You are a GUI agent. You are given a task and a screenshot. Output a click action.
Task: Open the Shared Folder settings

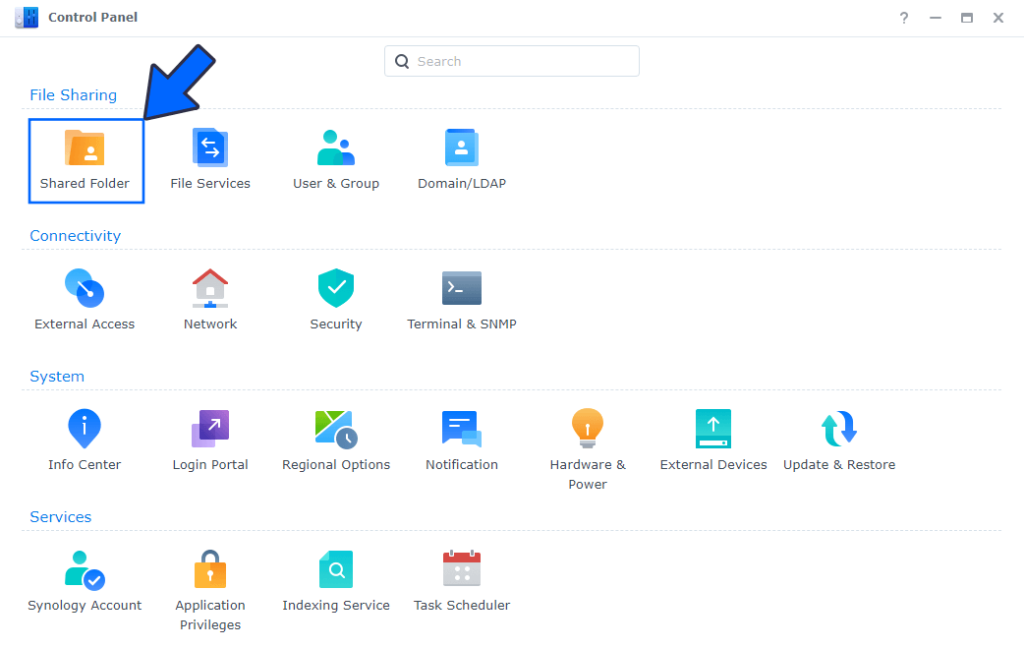(x=85, y=149)
